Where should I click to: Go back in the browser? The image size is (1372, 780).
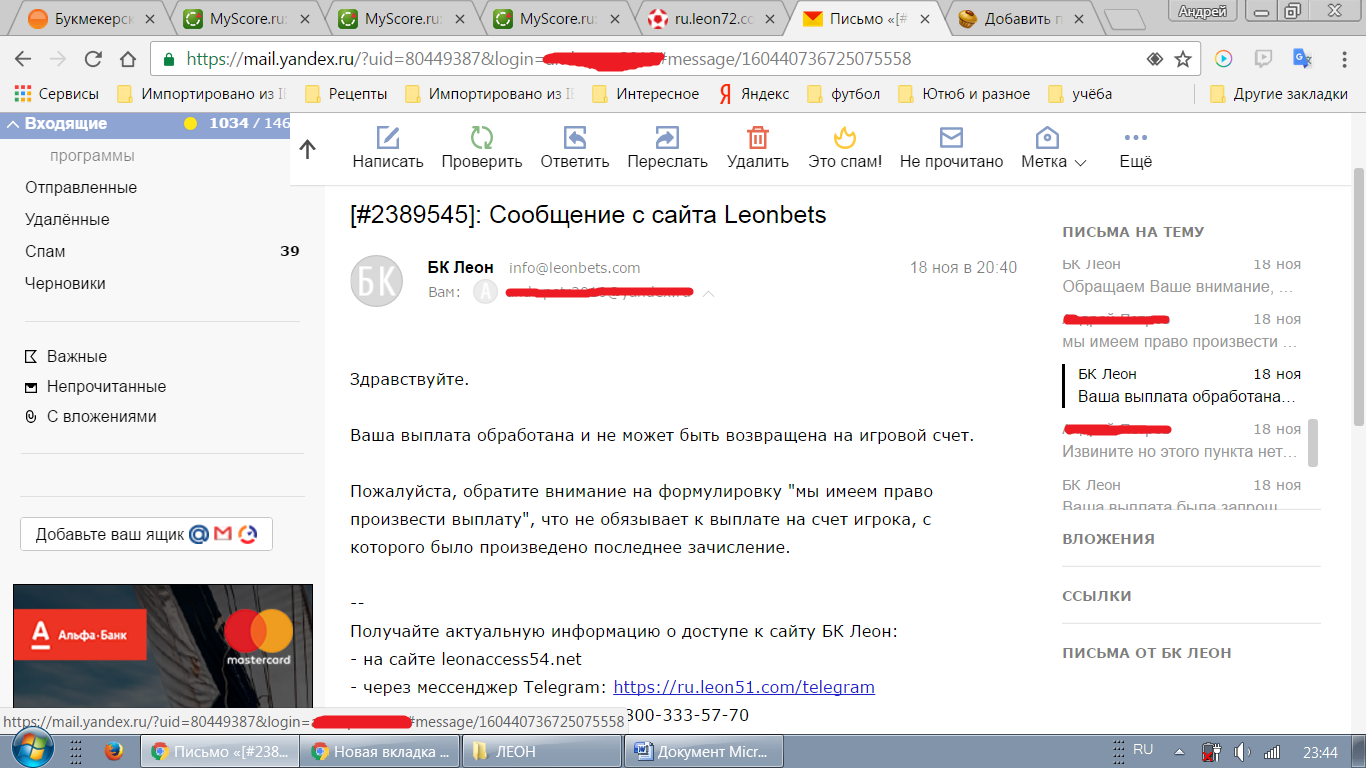tap(22, 59)
